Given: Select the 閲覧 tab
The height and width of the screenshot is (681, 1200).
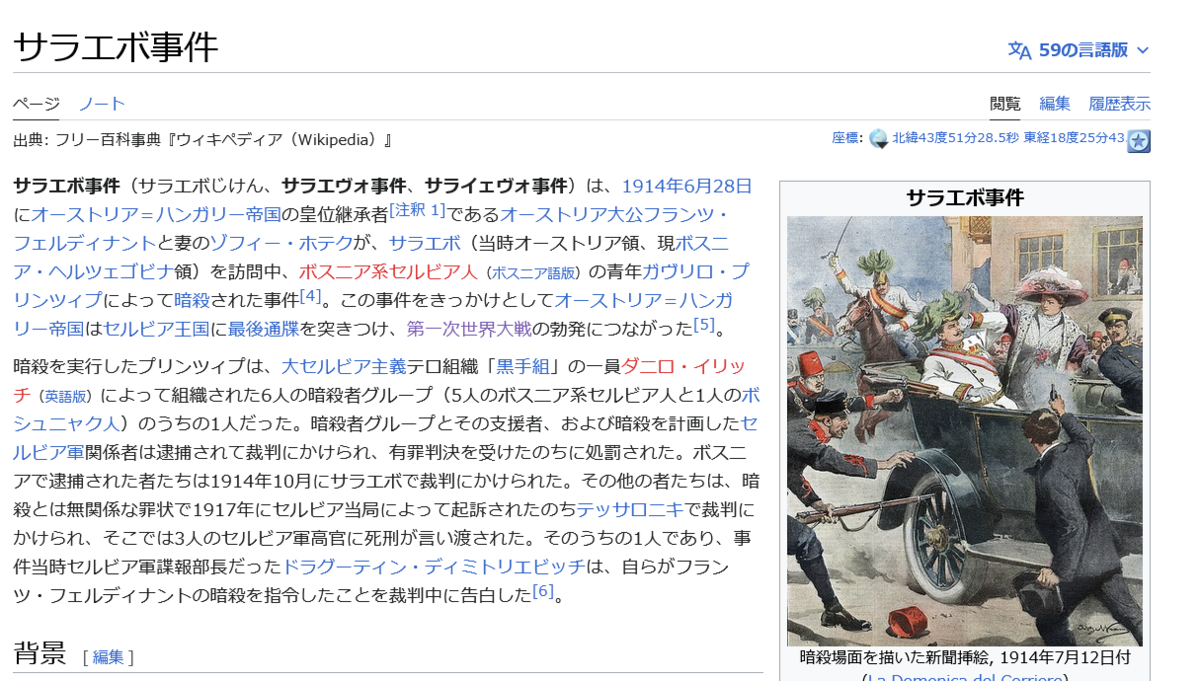Looking at the screenshot, I should tap(1005, 103).
